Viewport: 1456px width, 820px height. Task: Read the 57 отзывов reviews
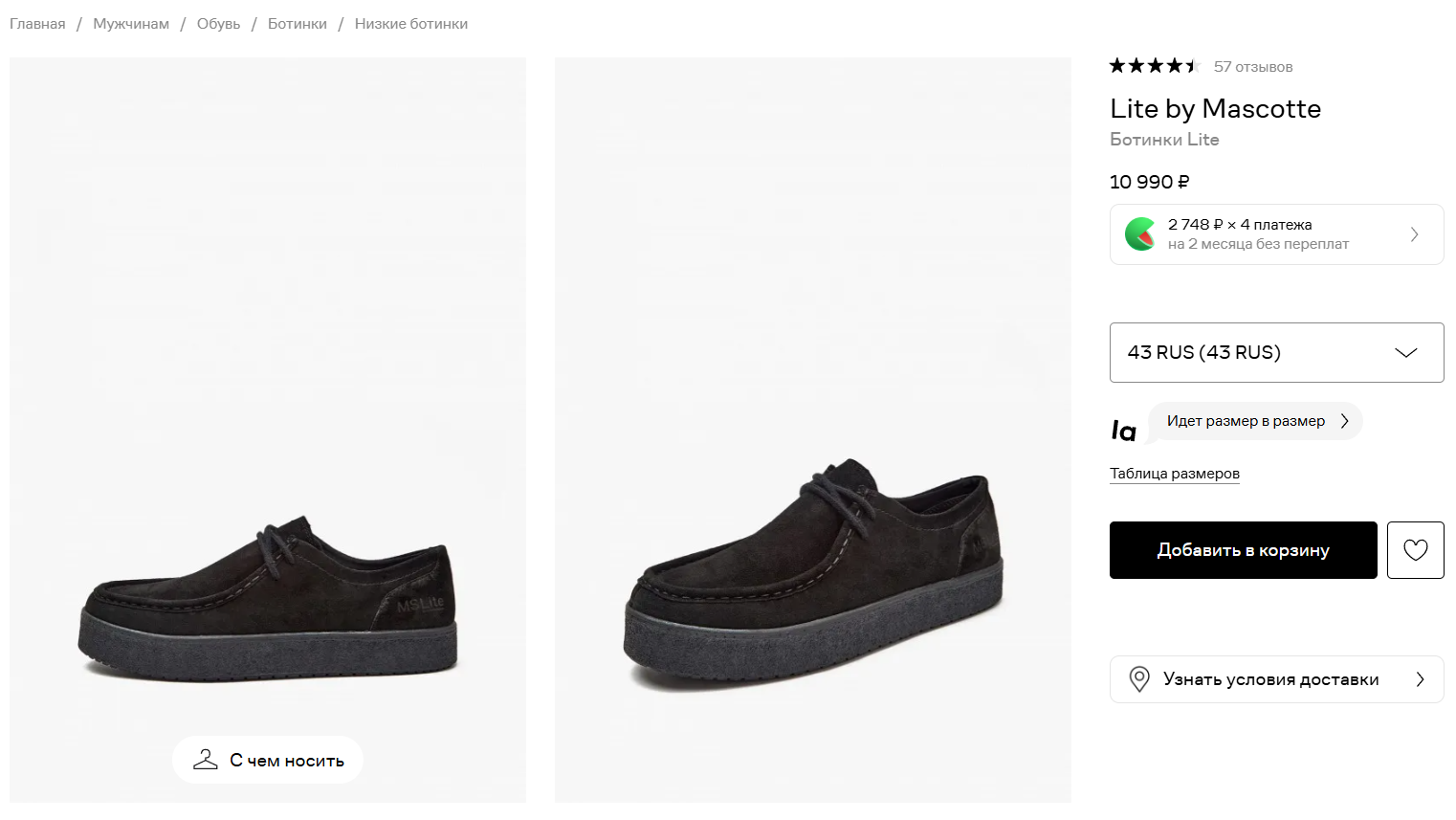(x=1252, y=67)
